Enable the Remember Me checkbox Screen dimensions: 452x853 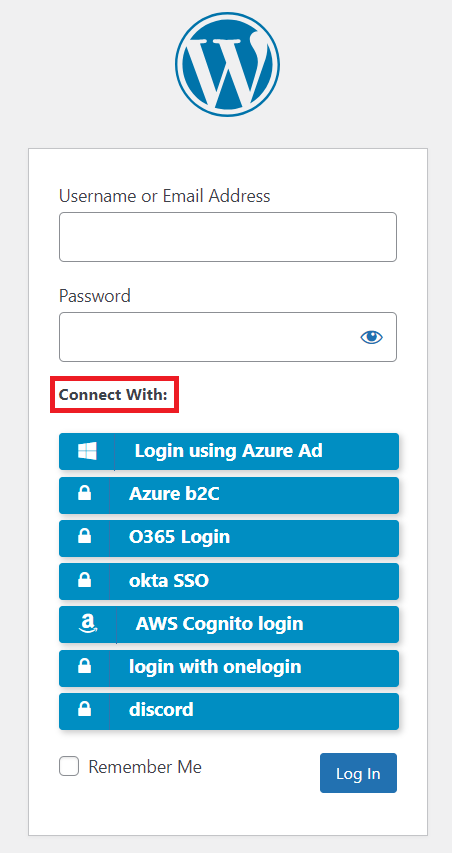[69, 766]
